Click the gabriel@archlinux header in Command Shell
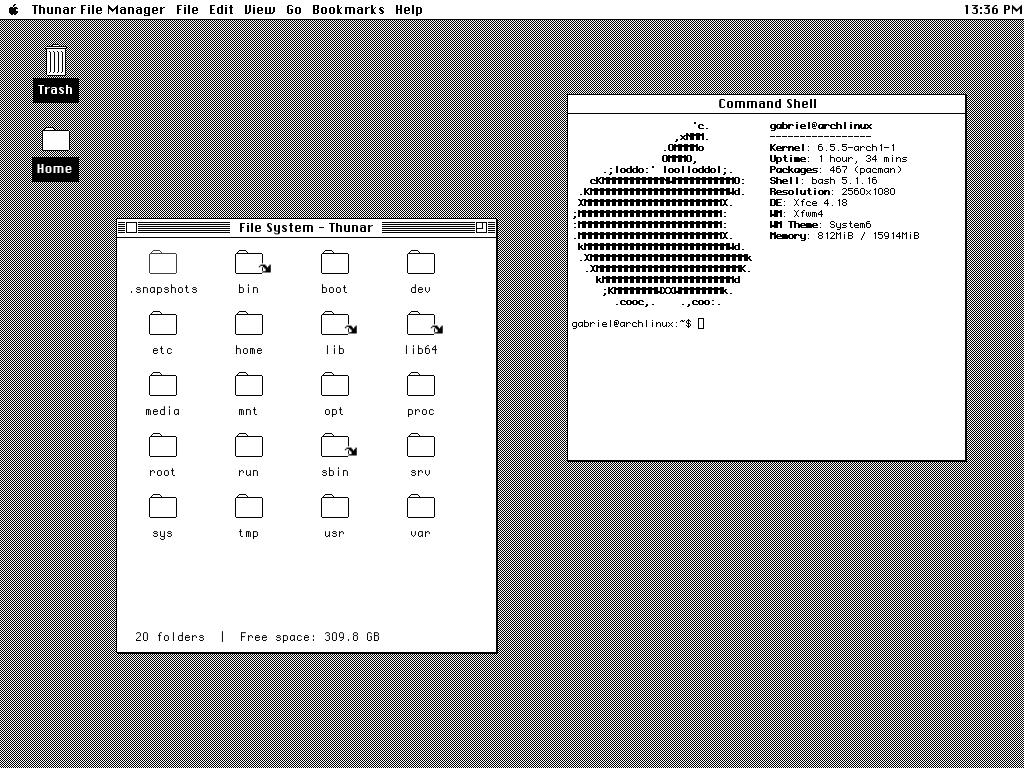The width and height of the screenshot is (1024, 768). tap(821, 126)
